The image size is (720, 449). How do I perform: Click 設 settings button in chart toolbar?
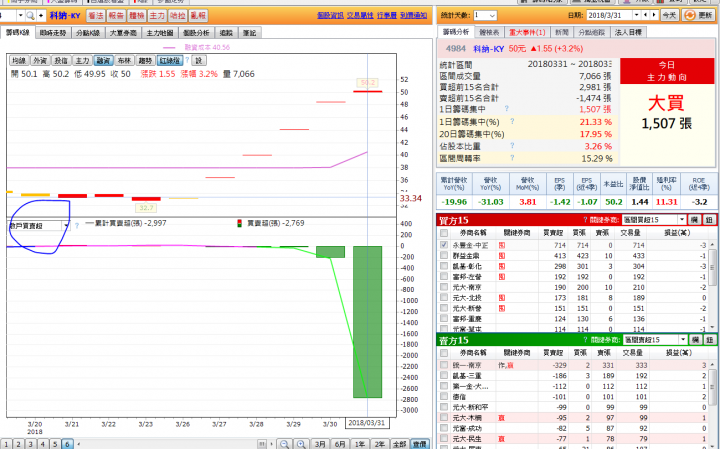pyautogui.click(x=199, y=61)
